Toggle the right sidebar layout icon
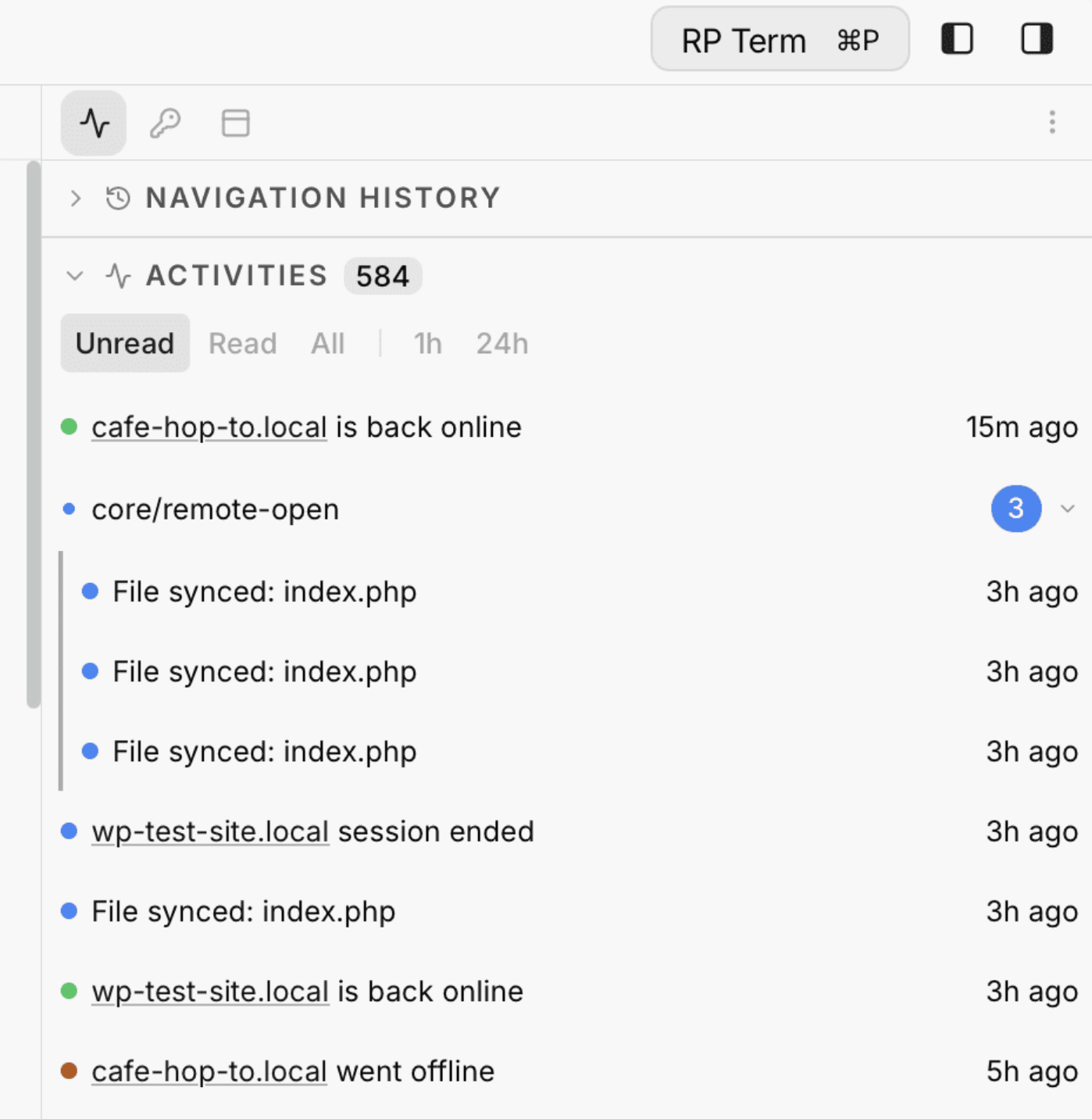 (x=1035, y=38)
